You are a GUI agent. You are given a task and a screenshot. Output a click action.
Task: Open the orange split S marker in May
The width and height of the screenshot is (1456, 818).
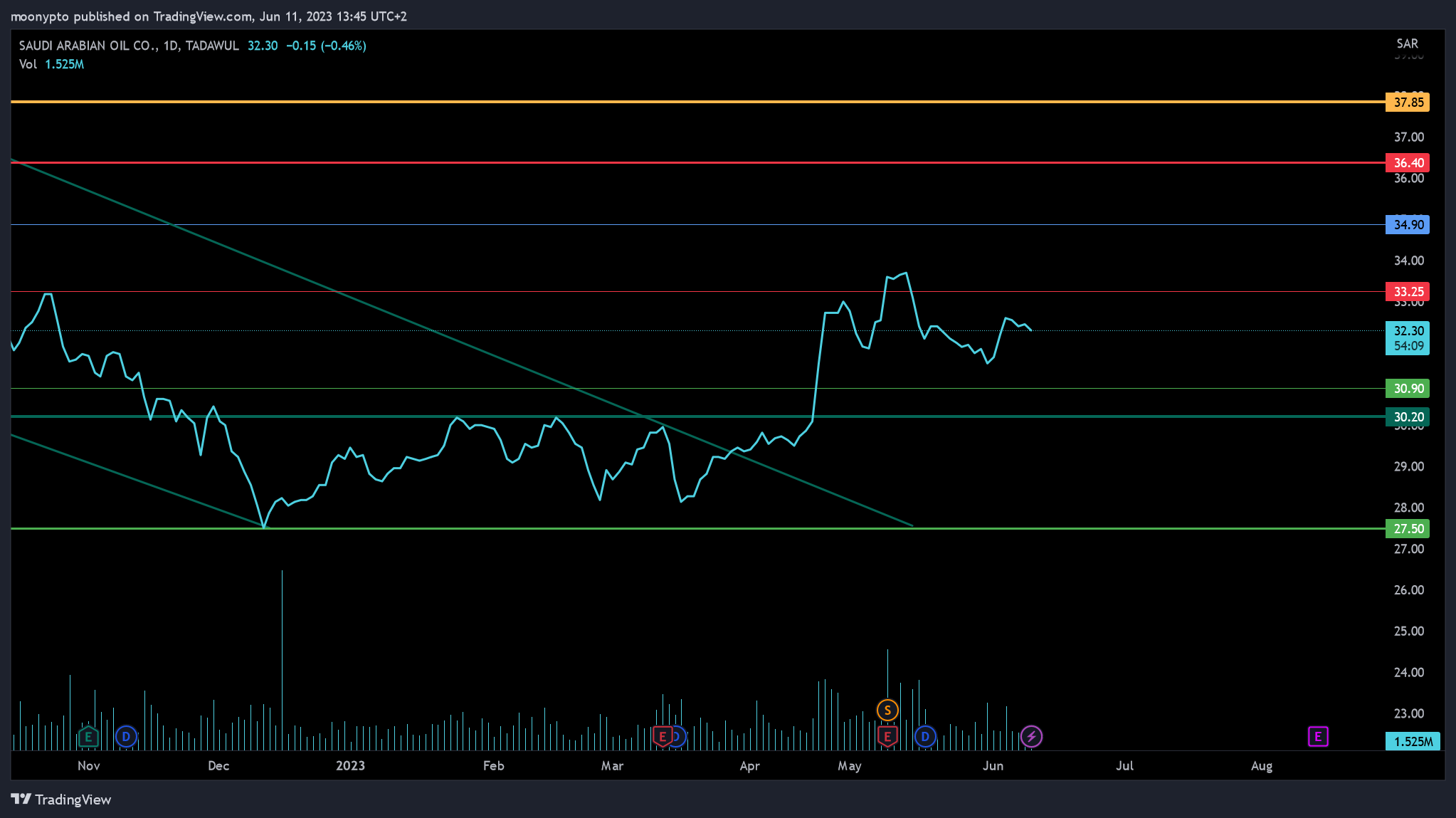click(887, 710)
